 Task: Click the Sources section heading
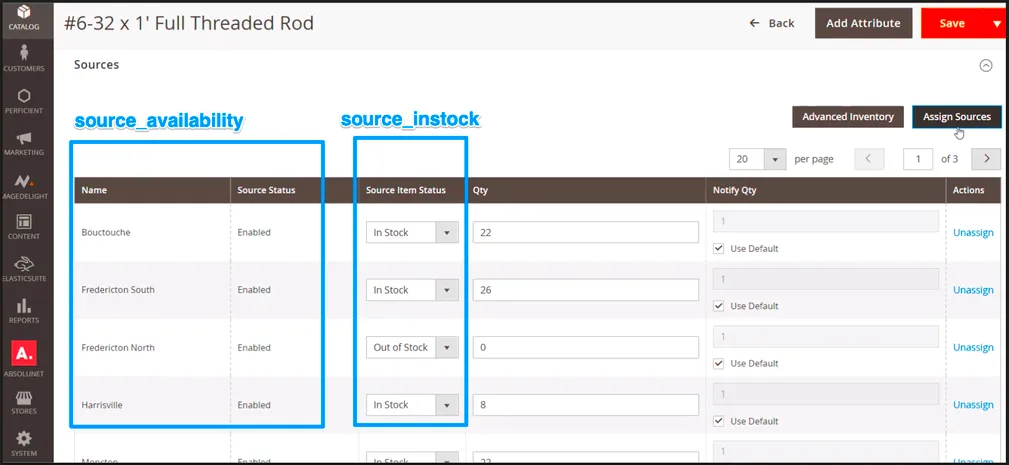point(97,65)
